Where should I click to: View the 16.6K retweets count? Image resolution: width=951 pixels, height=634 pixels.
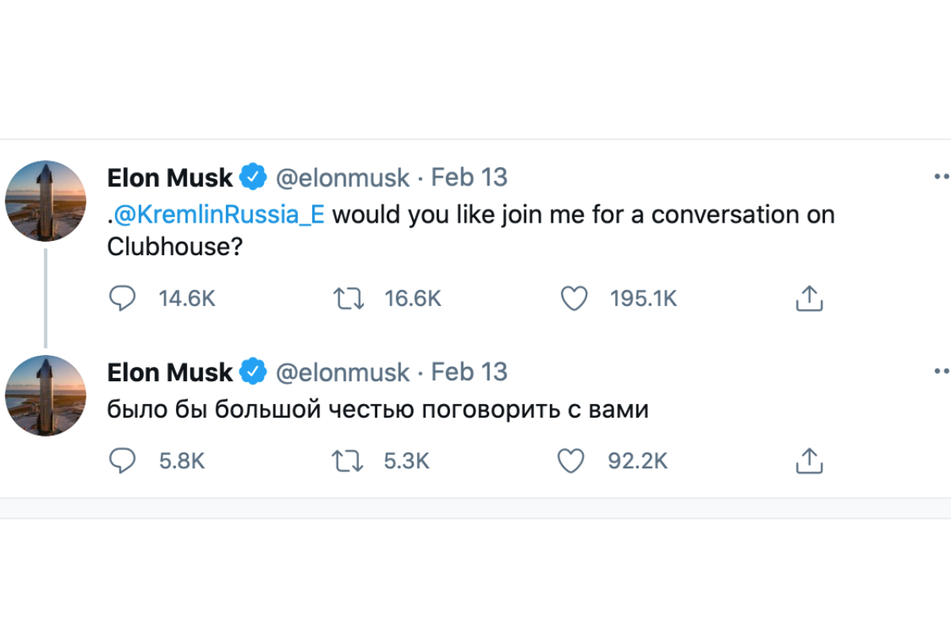(x=412, y=298)
